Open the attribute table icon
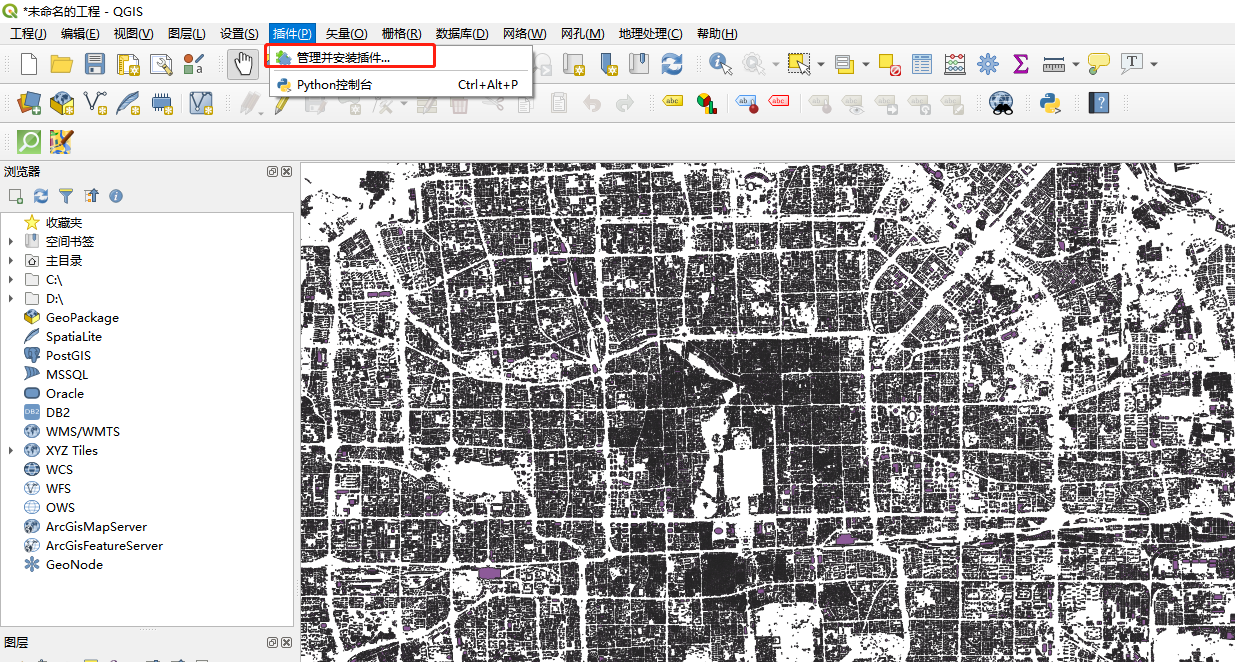The height and width of the screenshot is (662, 1235). pyautogui.click(x=922, y=64)
